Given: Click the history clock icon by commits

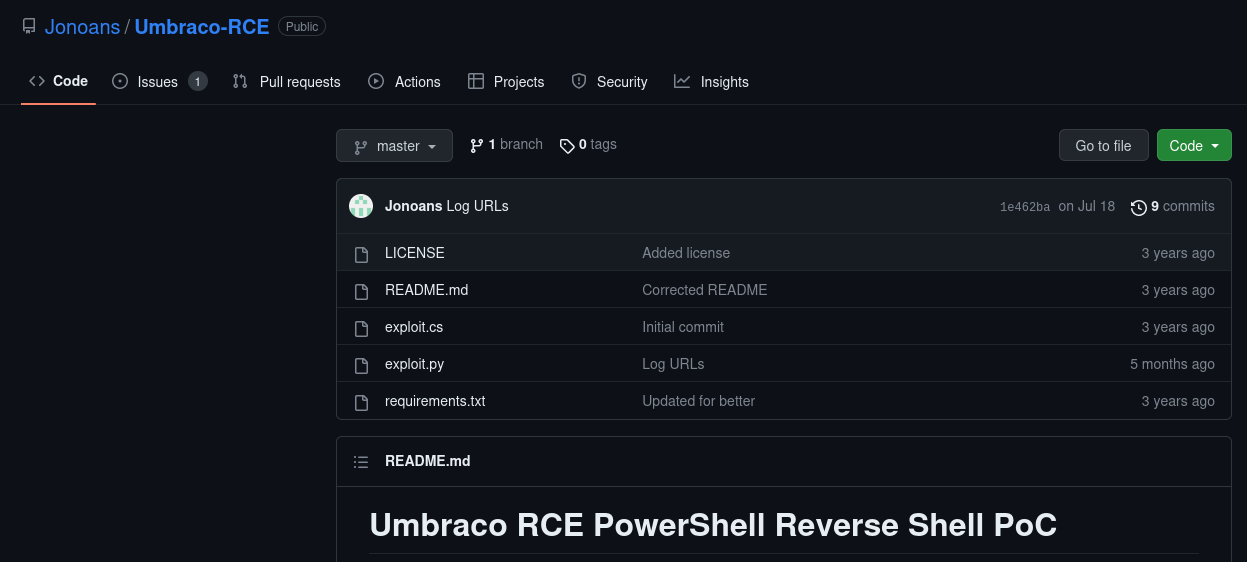Looking at the screenshot, I should (1138, 207).
